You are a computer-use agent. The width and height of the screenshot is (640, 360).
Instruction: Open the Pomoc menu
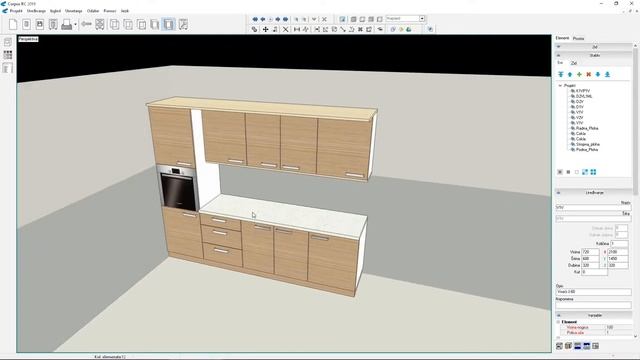(x=109, y=11)
